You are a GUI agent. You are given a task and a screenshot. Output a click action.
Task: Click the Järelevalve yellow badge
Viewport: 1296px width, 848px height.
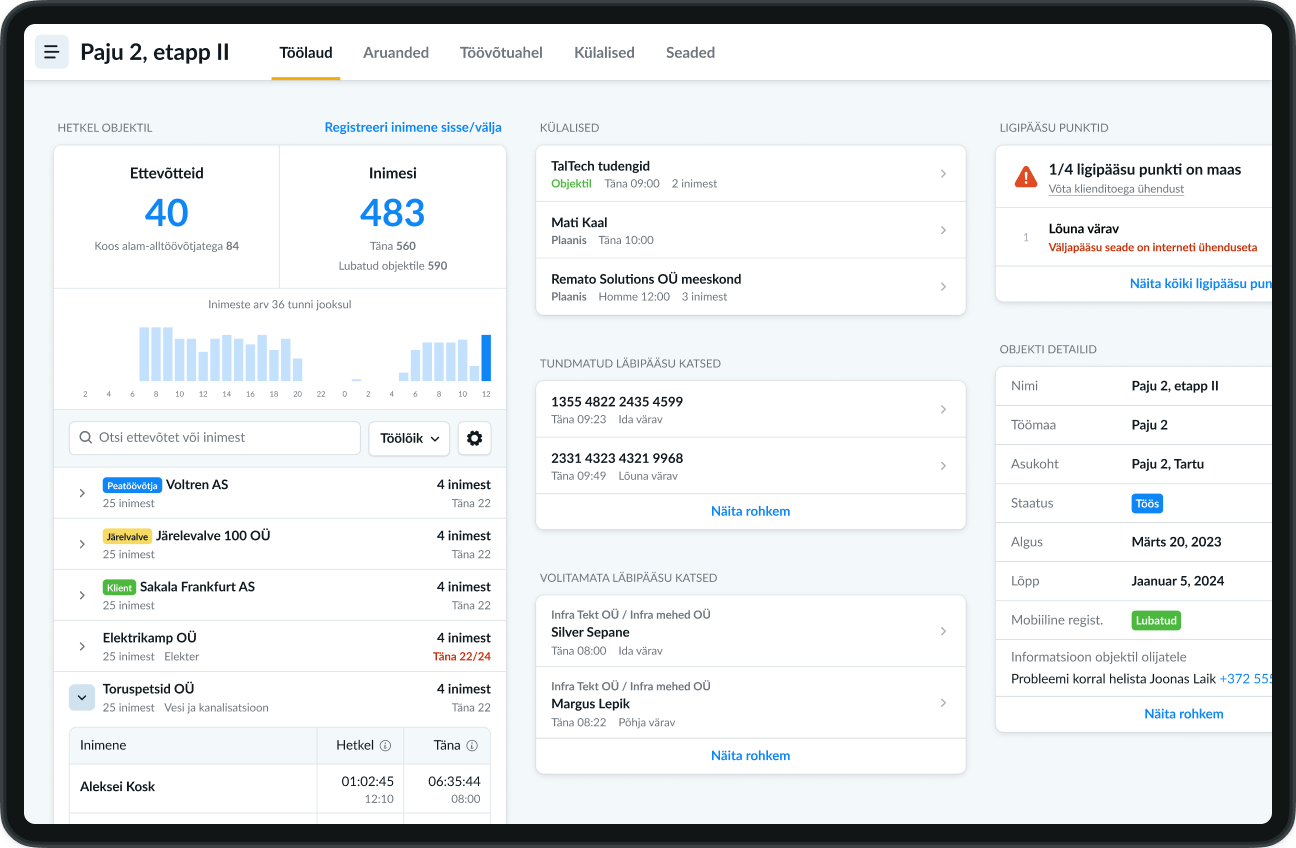pyautogui.click(x=127, y=536)
